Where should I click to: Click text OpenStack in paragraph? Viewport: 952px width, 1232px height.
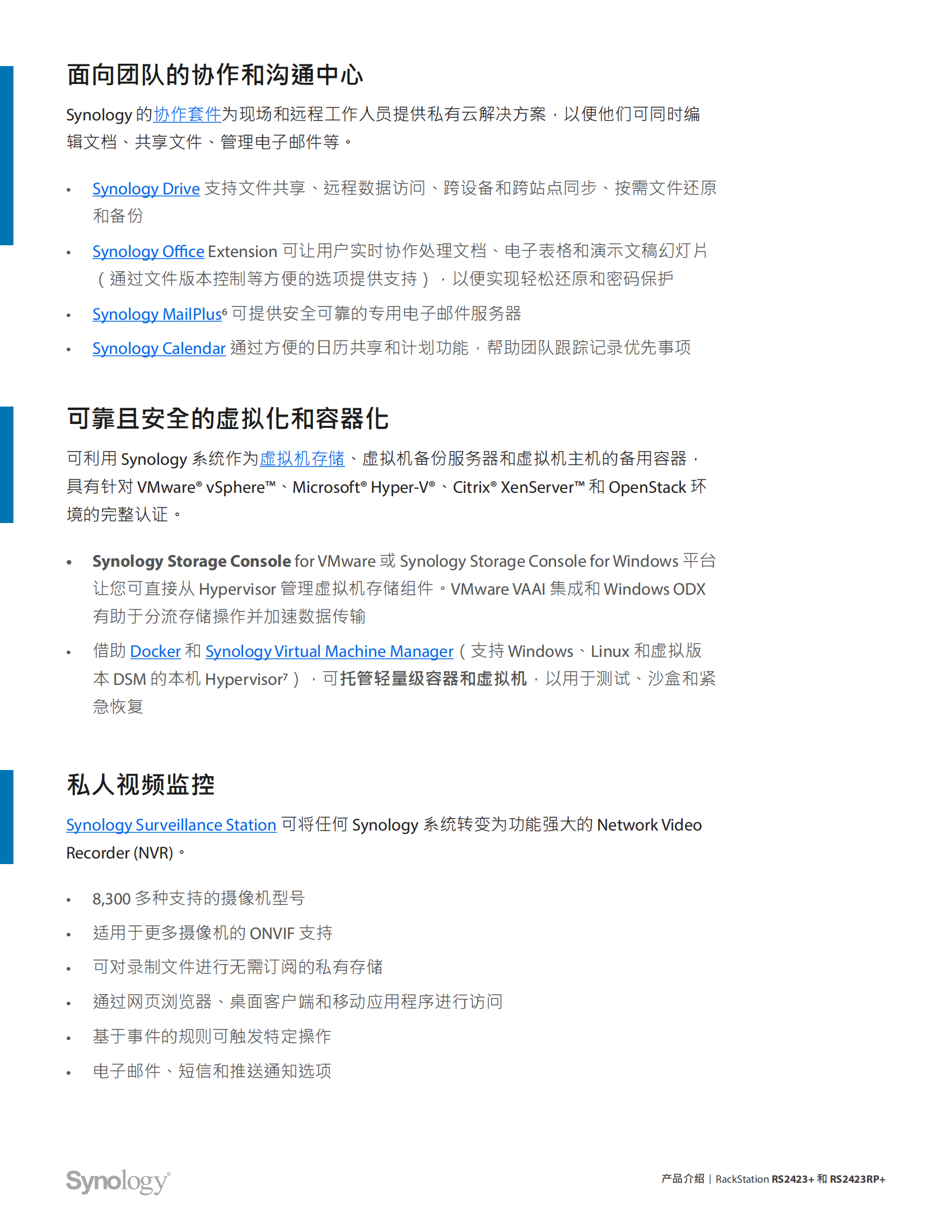pyautogui.click(x=647, y=487)
